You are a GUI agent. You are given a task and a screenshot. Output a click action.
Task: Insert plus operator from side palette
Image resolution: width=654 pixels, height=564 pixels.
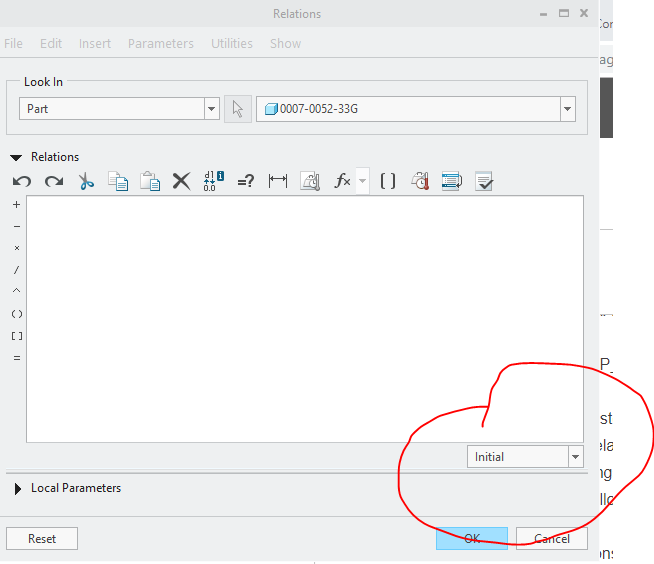pyautogui.click(x=17, y=204)
